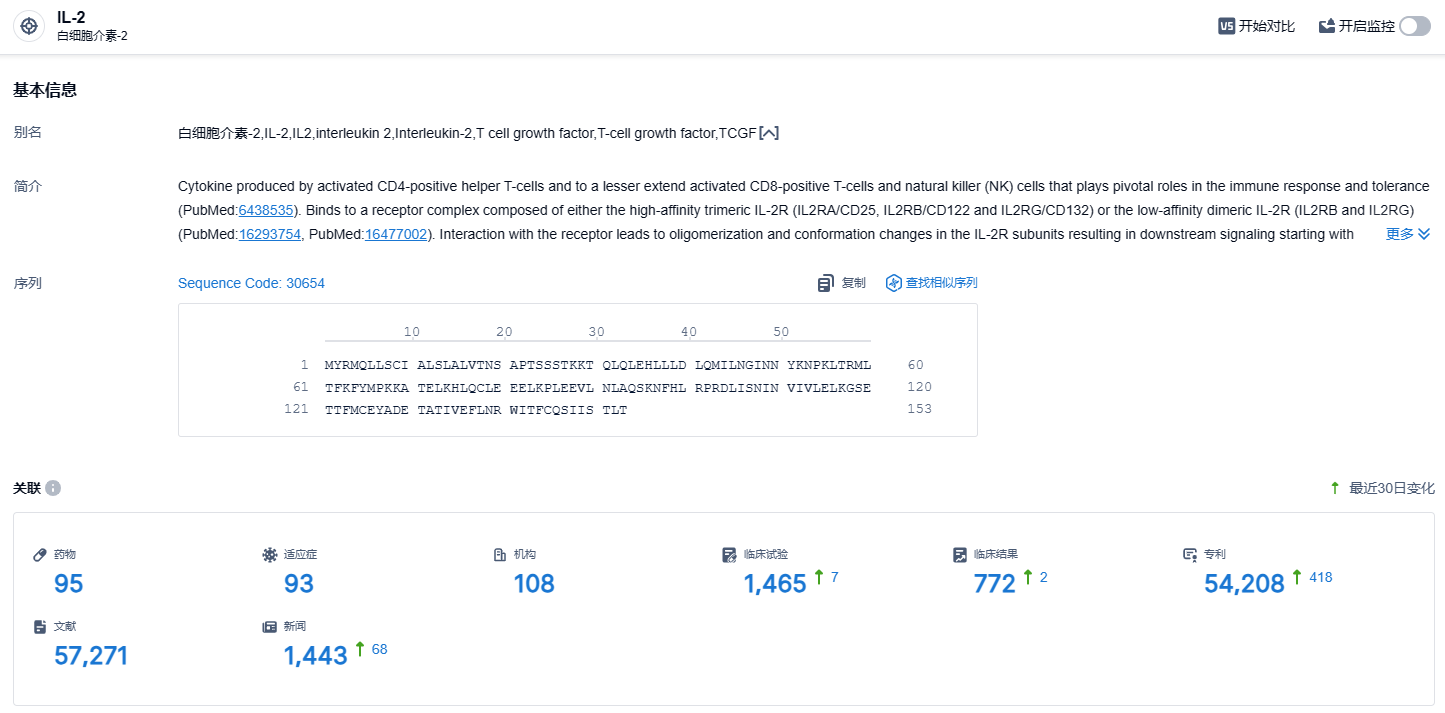1445x713 pixels.
Task: Click the VS compare icon
Action: coord(1226,26)
